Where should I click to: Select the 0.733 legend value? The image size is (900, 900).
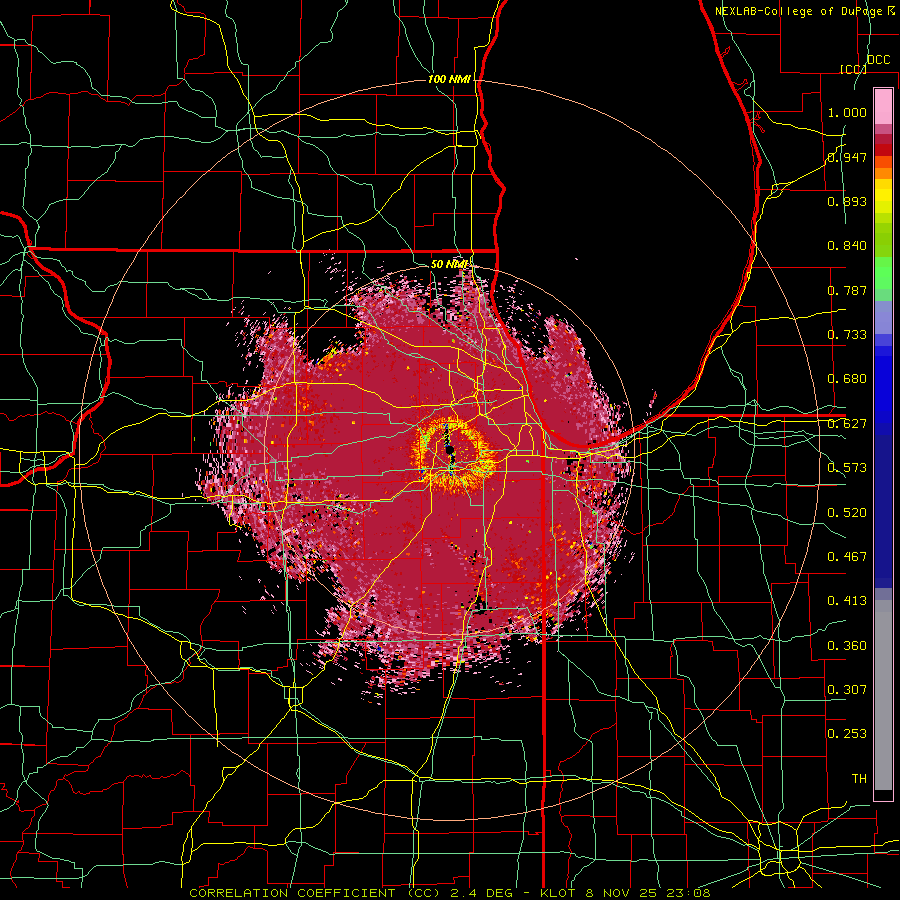tap(847, 335)
